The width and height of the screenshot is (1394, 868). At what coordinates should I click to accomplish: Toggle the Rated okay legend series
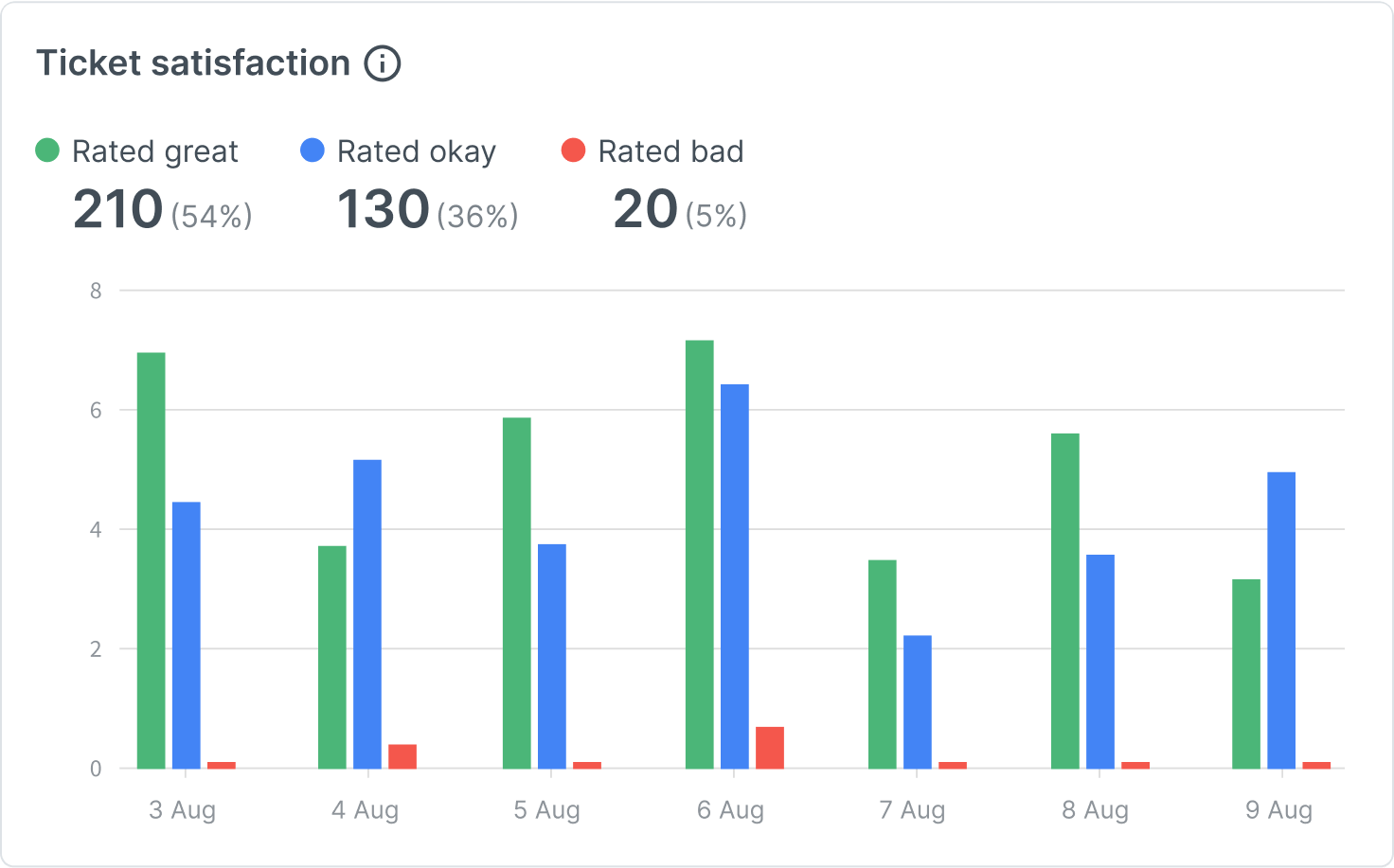pyautogui.click(x=416, y=151)
